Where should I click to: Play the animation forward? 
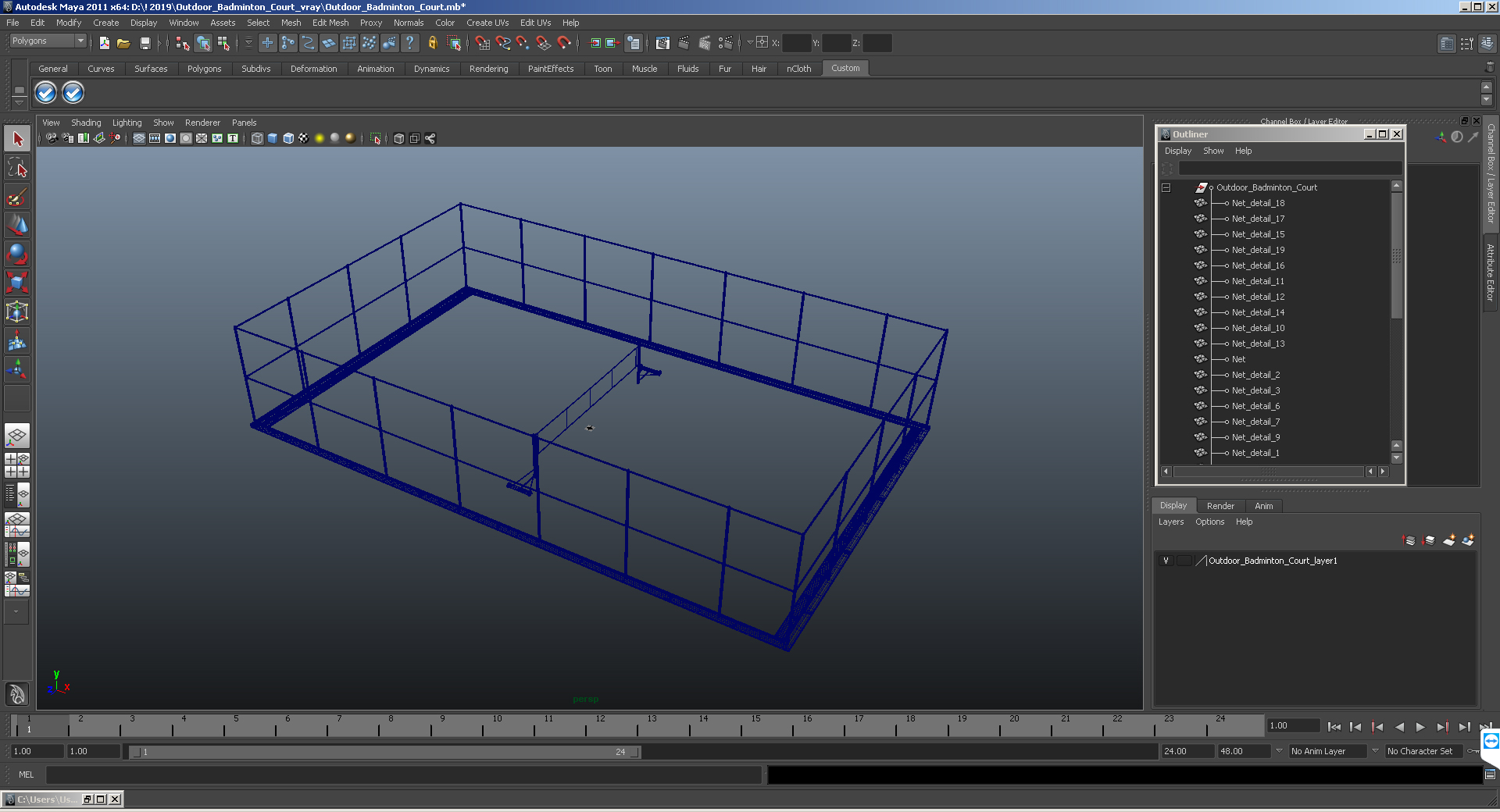coord(1420,727)
